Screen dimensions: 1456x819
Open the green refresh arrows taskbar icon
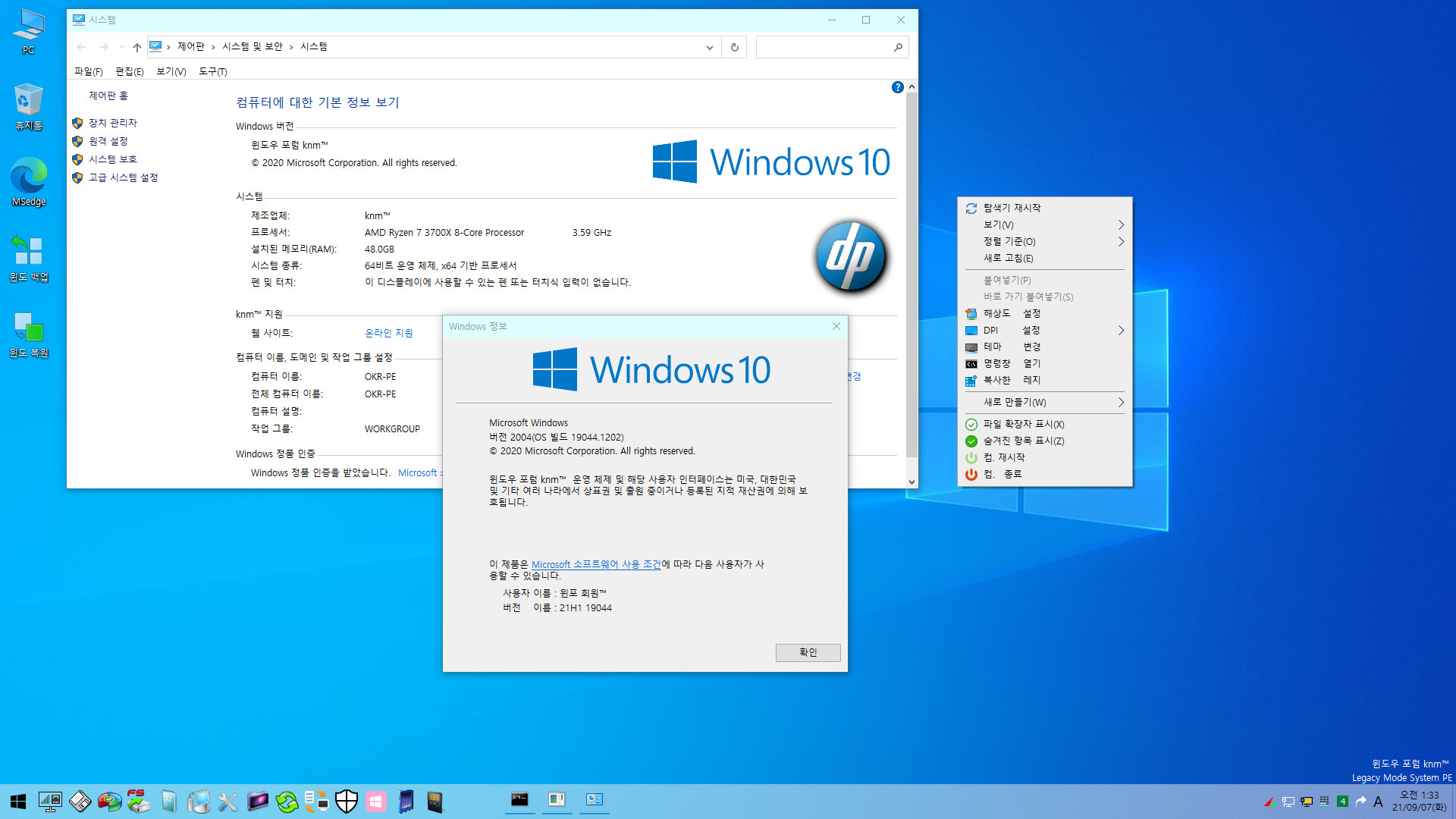coord(287,802)
